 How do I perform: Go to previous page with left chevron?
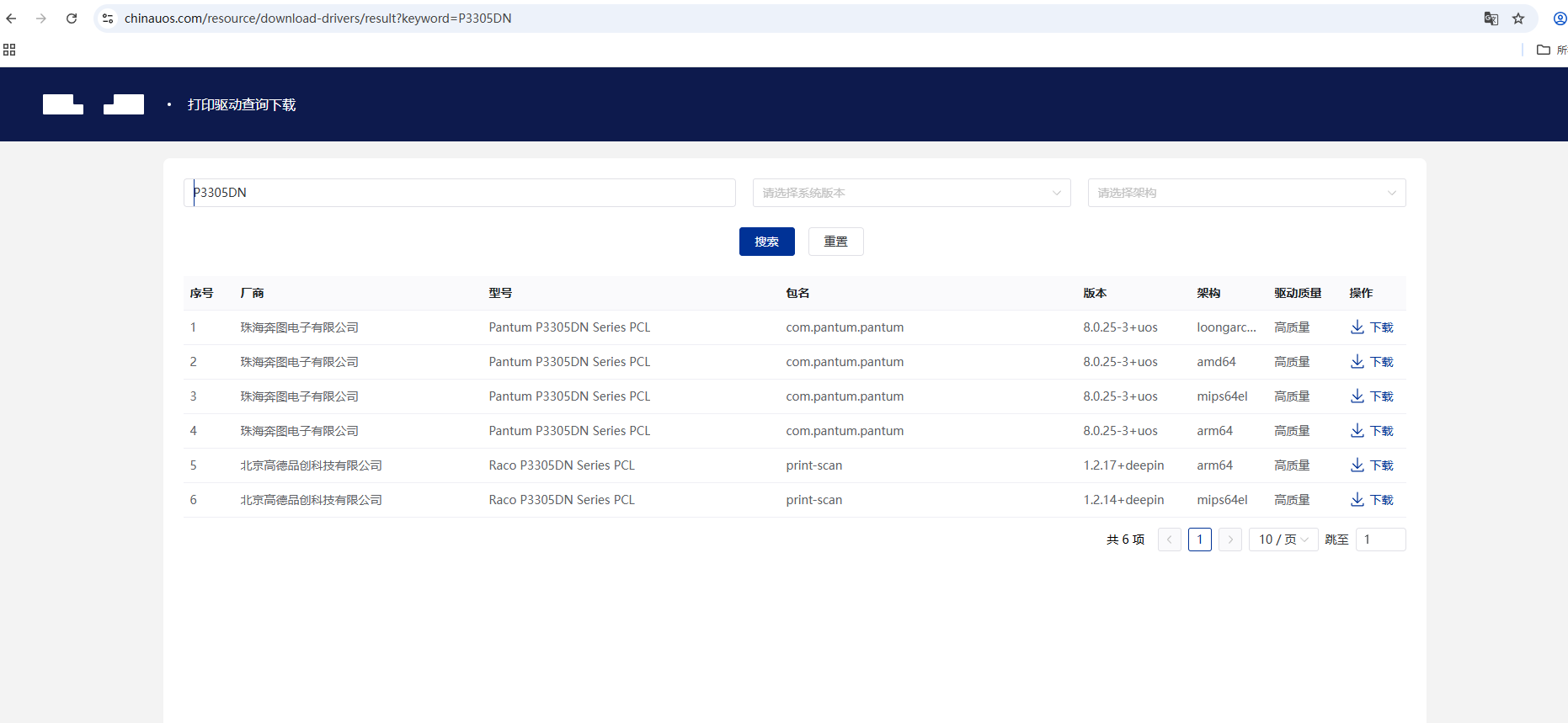[x=1170, y=540]
